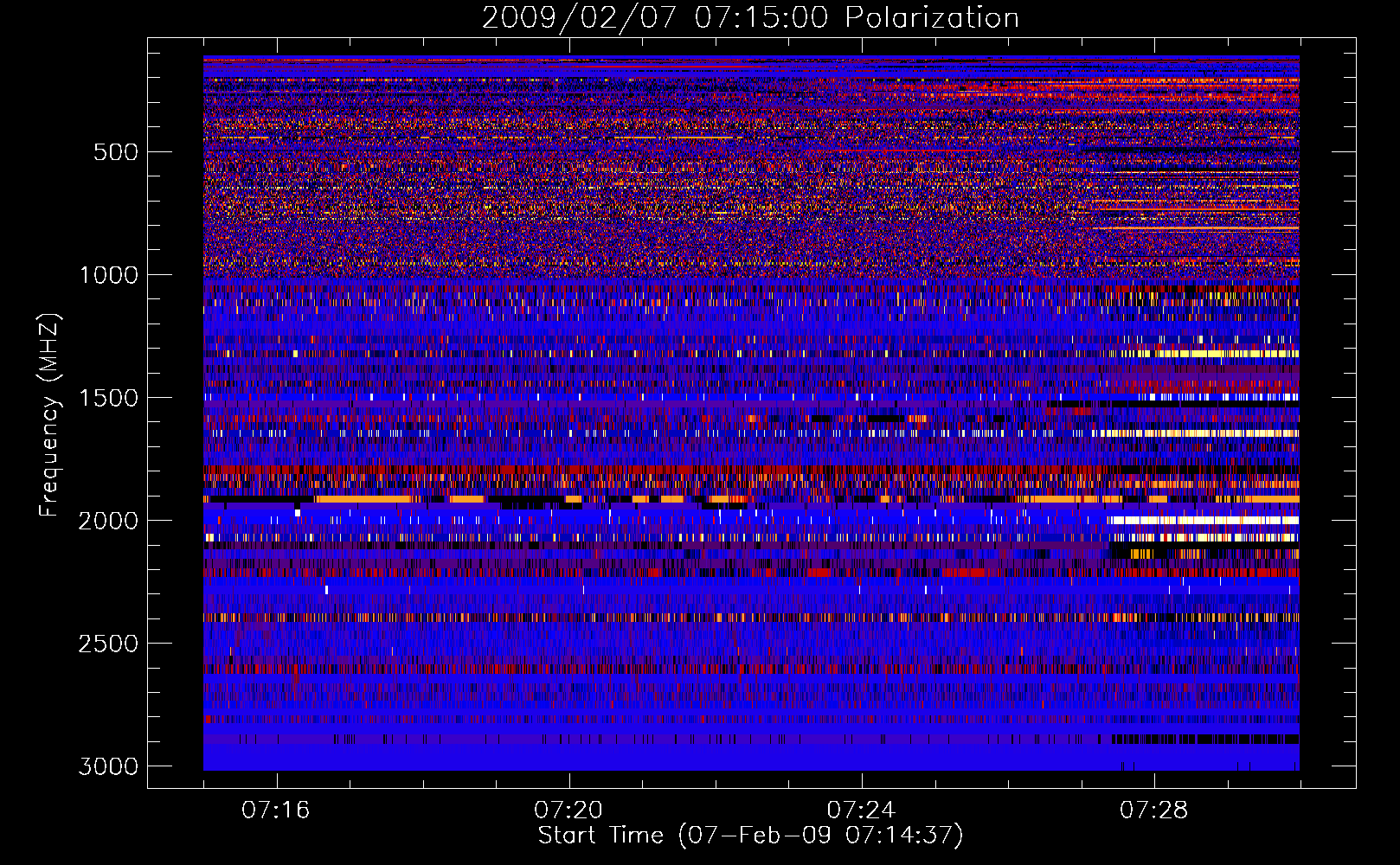Click the 07:16 time tick label
Viewport: 1400px width, 865px height.
coord(276,811)
